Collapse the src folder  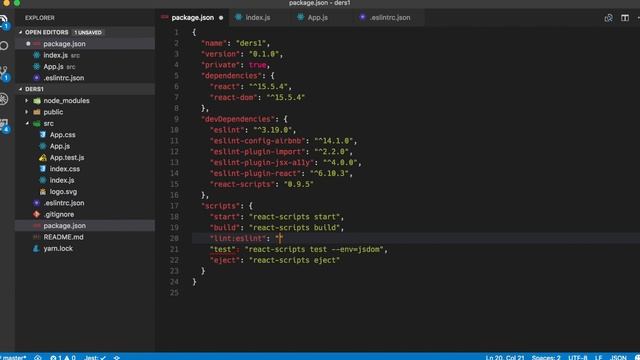(27, 123)
